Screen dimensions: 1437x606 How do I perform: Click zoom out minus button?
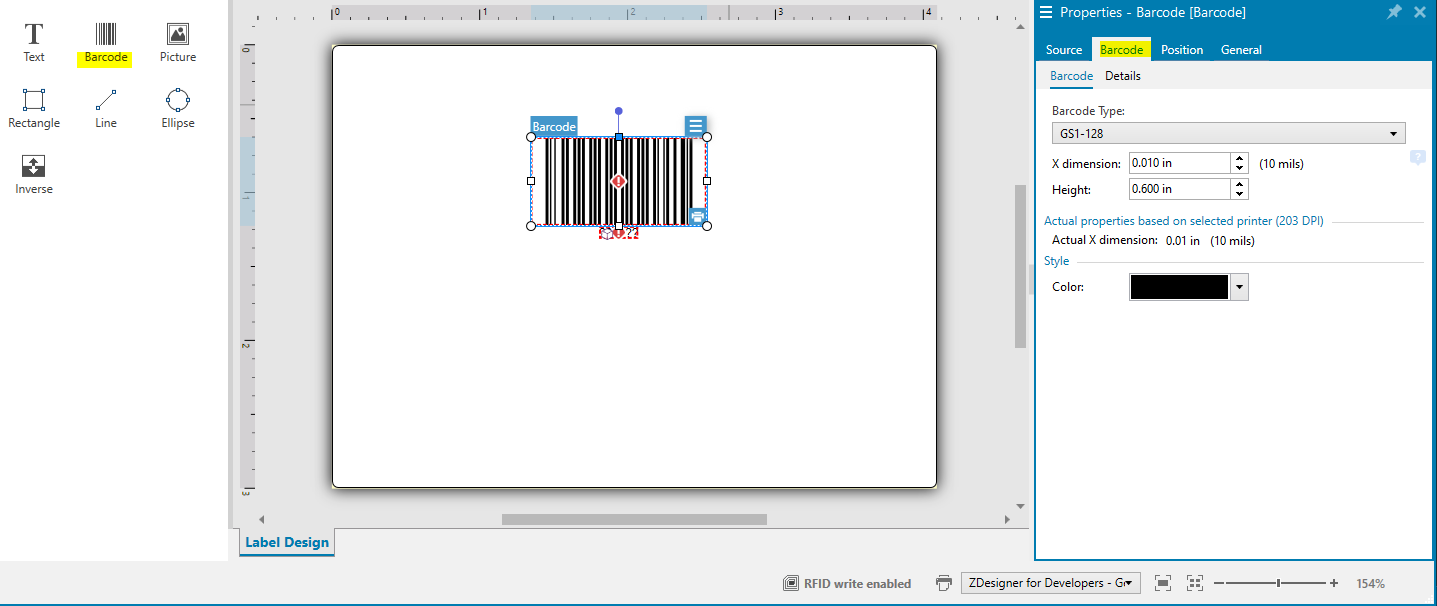[x=1219, y=583]
